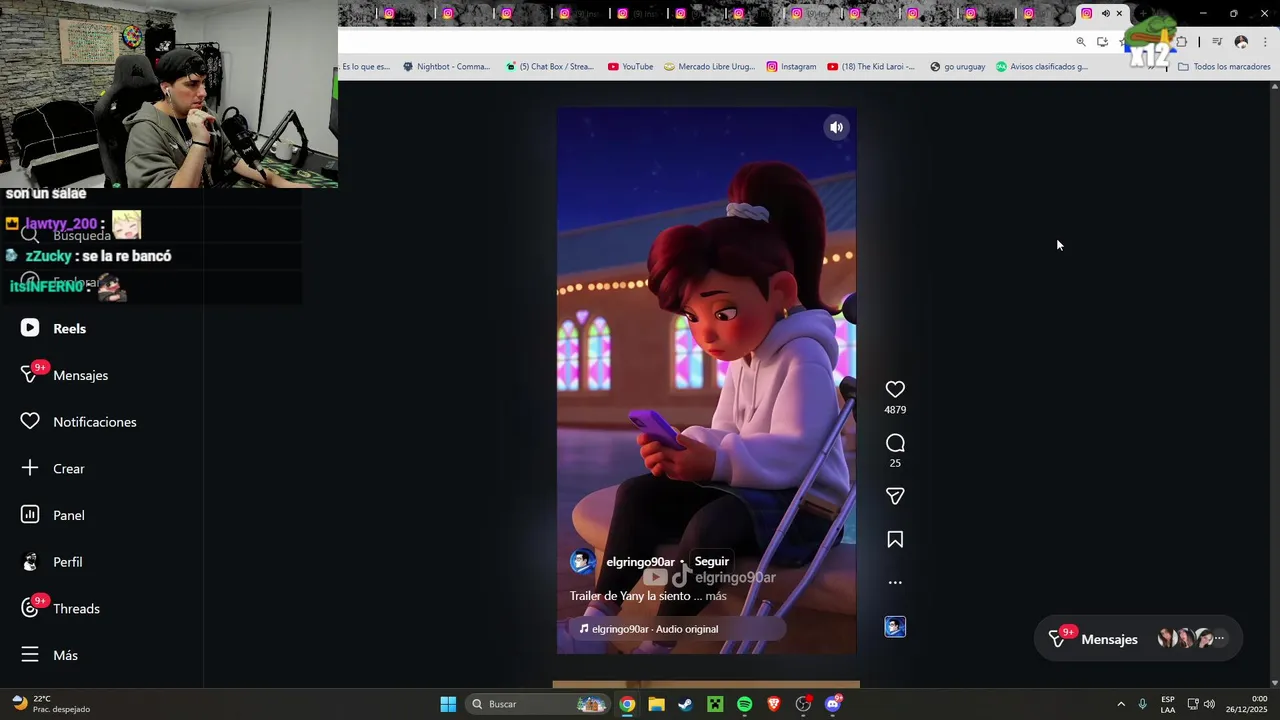The image size is (1280, 720).
Task: Click the 4879 likes count
Action: 895,410
